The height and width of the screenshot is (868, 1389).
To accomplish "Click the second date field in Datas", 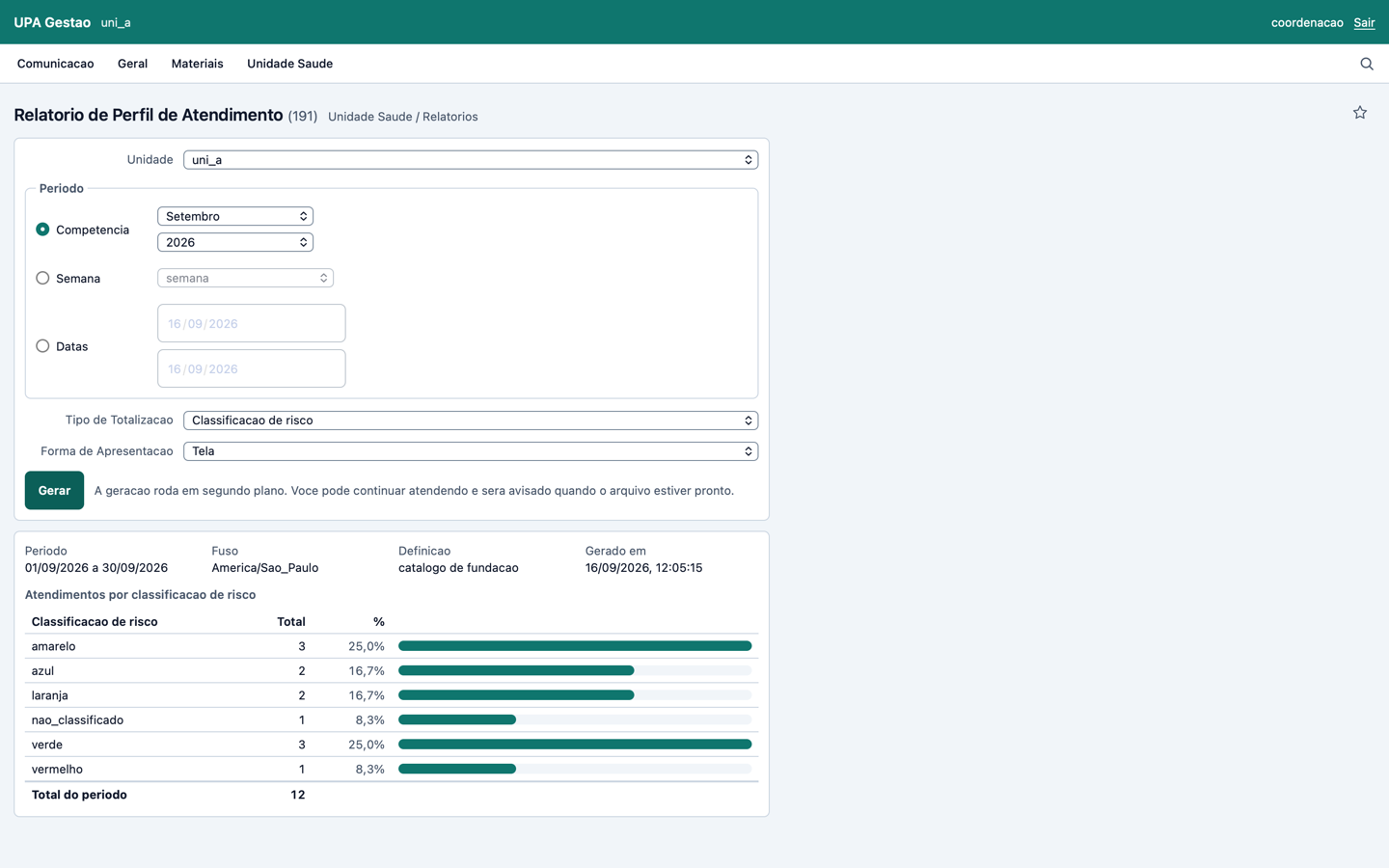I will (251, 368).
